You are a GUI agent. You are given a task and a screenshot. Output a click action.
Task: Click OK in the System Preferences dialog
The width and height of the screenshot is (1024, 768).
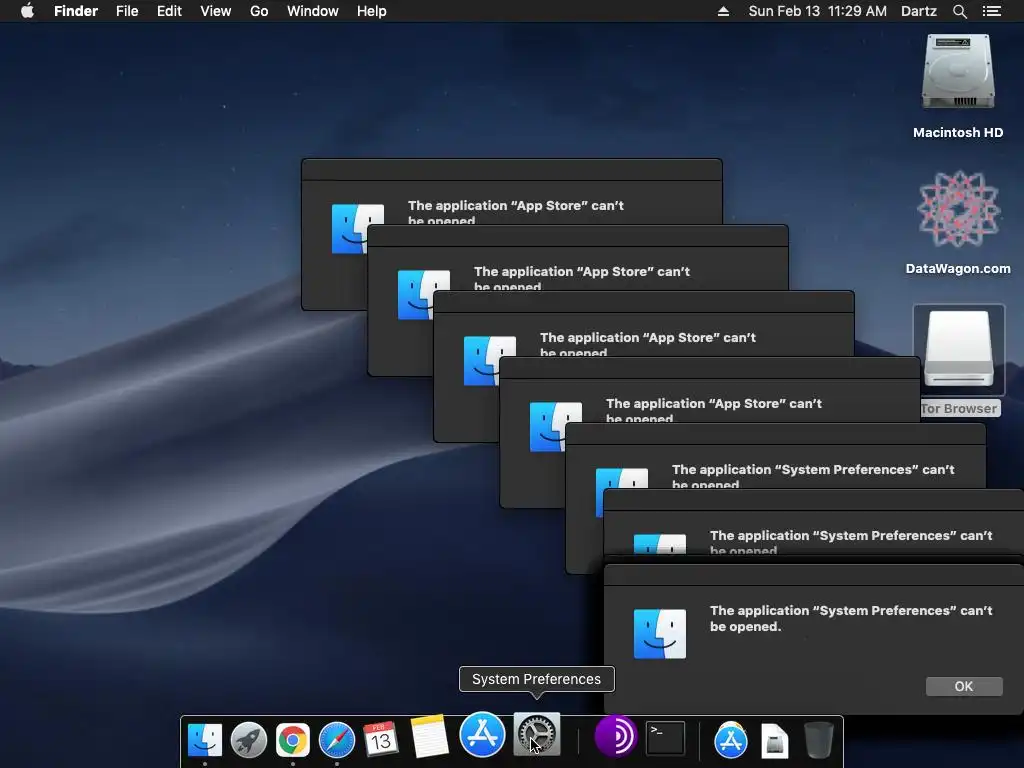964,686
